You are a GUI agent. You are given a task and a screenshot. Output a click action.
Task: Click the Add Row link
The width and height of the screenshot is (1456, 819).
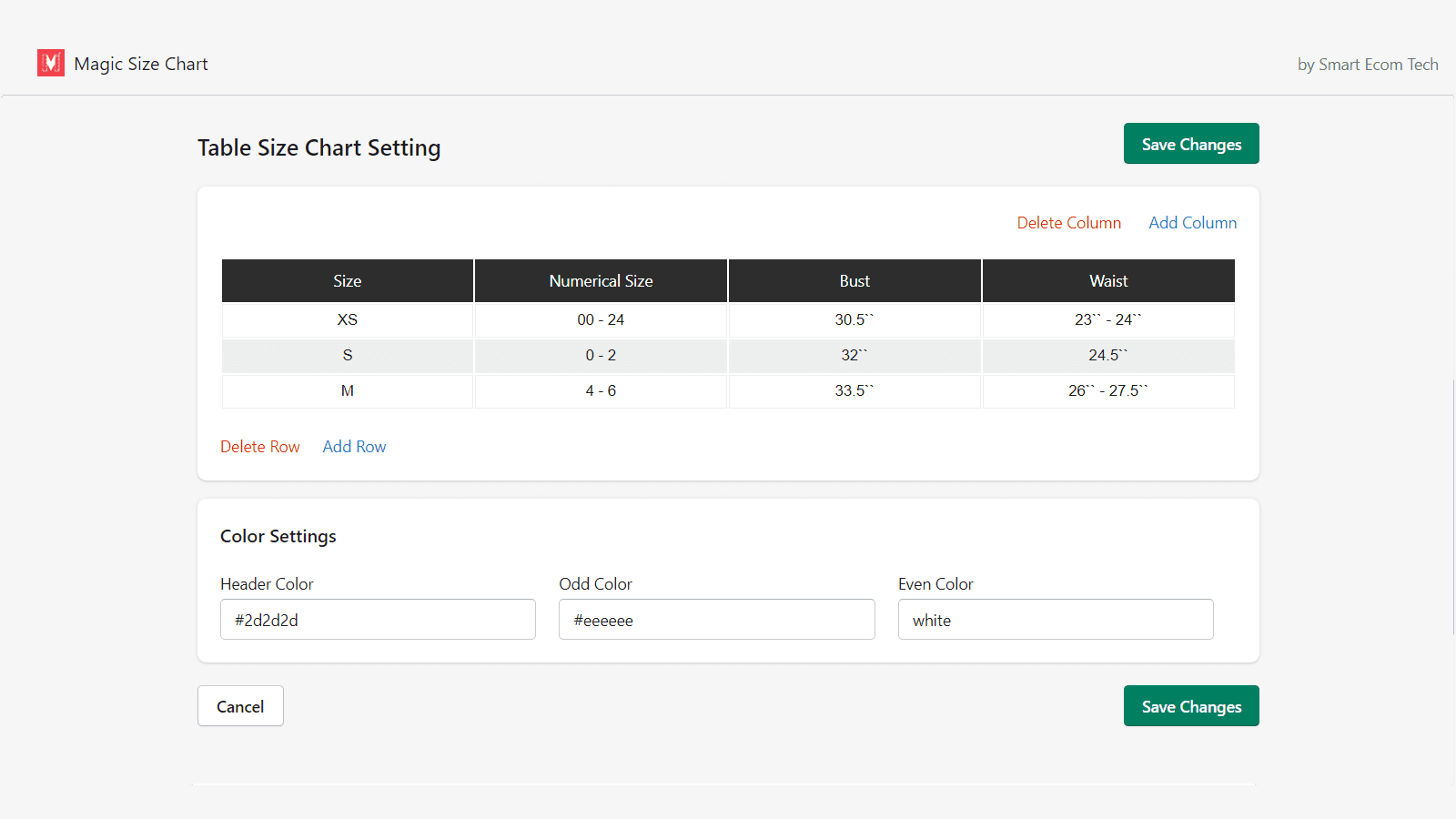click(x=354, y=447)
